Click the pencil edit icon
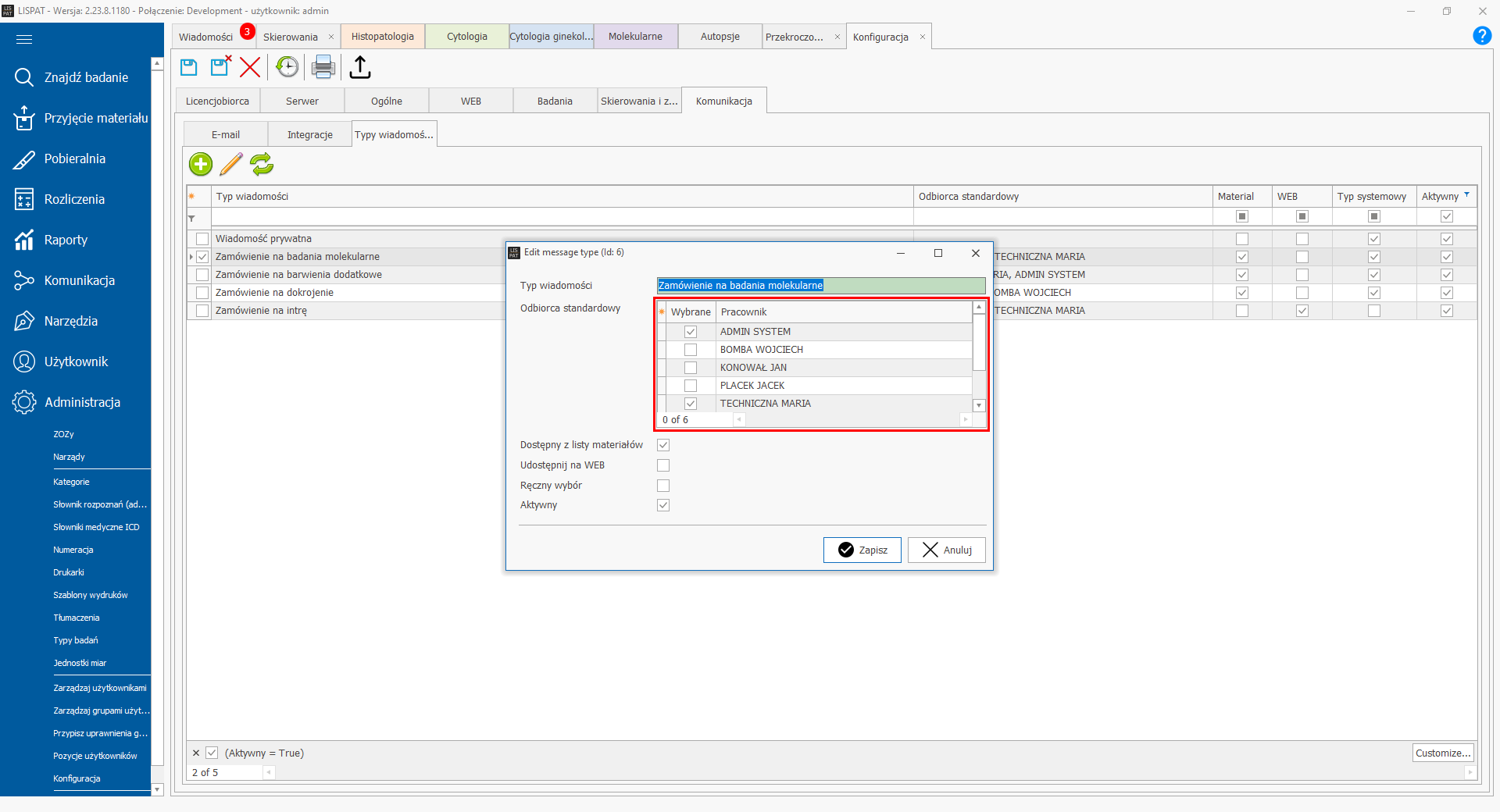 [x=231, y=164]
